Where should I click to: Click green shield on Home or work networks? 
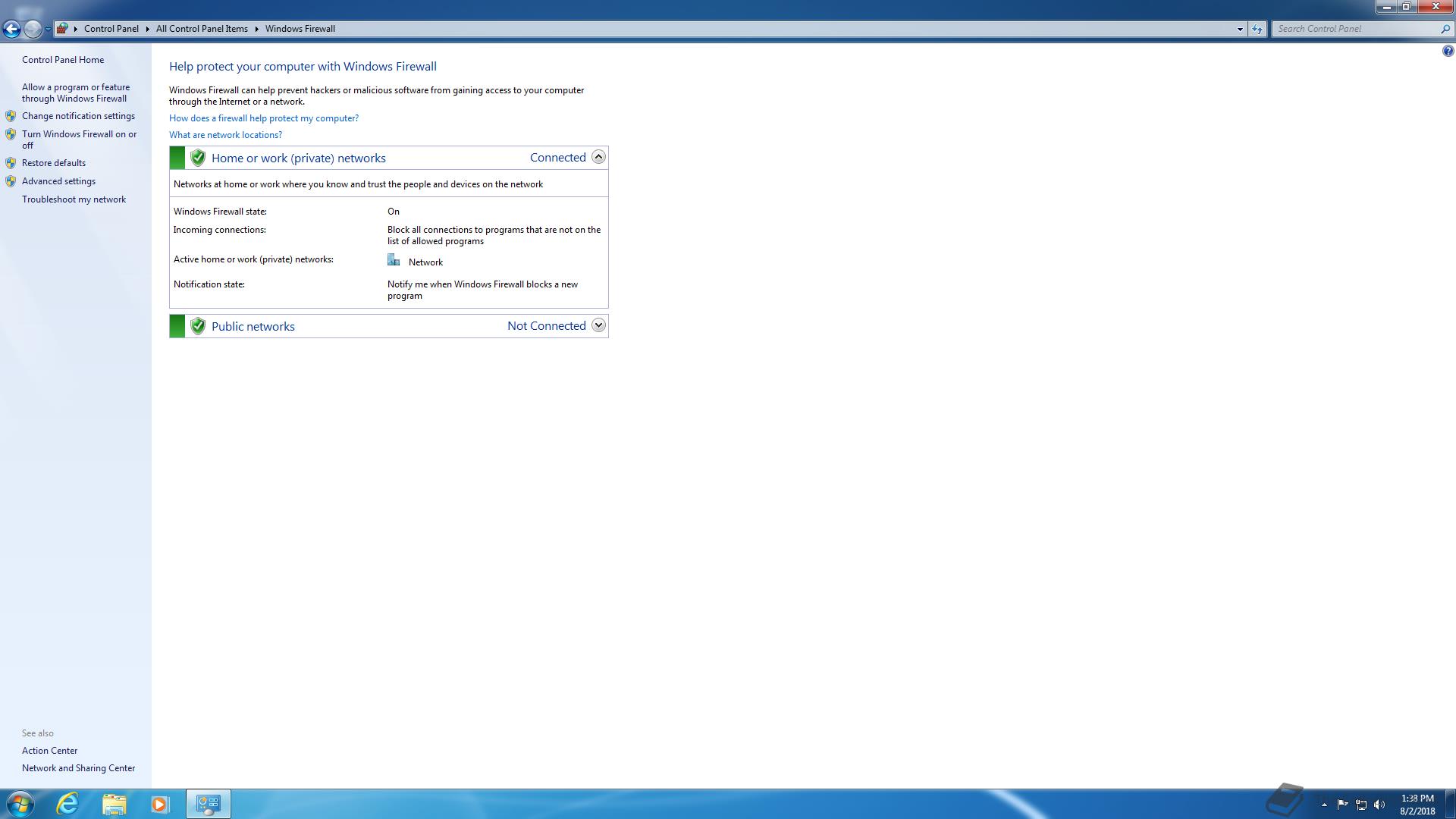(x=198, y=158)
